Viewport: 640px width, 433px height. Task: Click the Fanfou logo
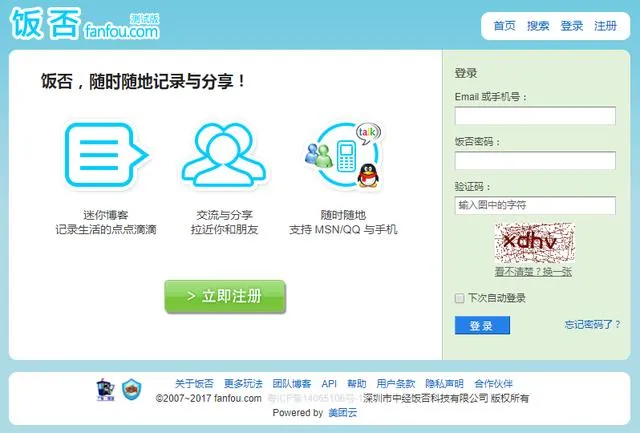85,24
